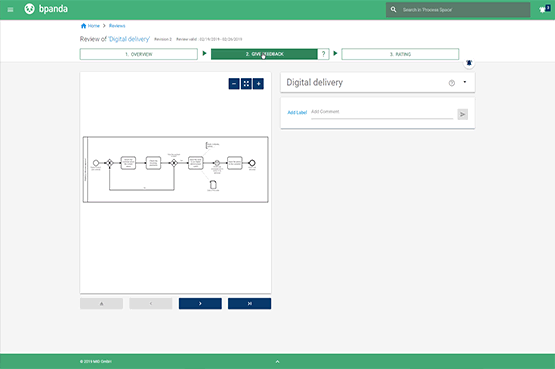
Task: Click the help icon beside Digital delivery
Action: (452, 83)
